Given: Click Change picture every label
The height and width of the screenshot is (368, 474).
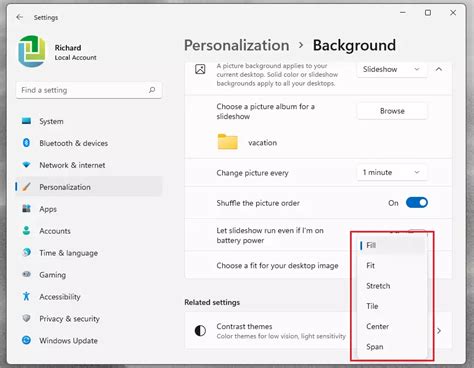Looking at the screenshot, I should tap(252, 173).
